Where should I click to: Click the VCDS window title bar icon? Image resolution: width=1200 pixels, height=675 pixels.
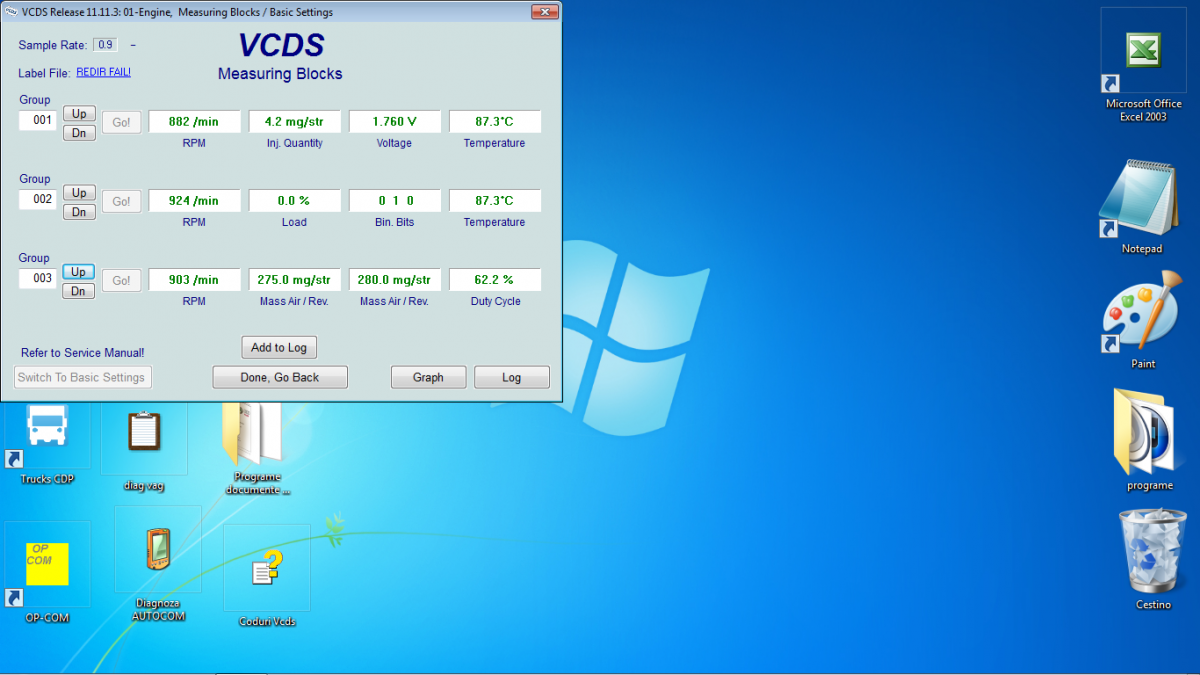(x=11, y=12)
